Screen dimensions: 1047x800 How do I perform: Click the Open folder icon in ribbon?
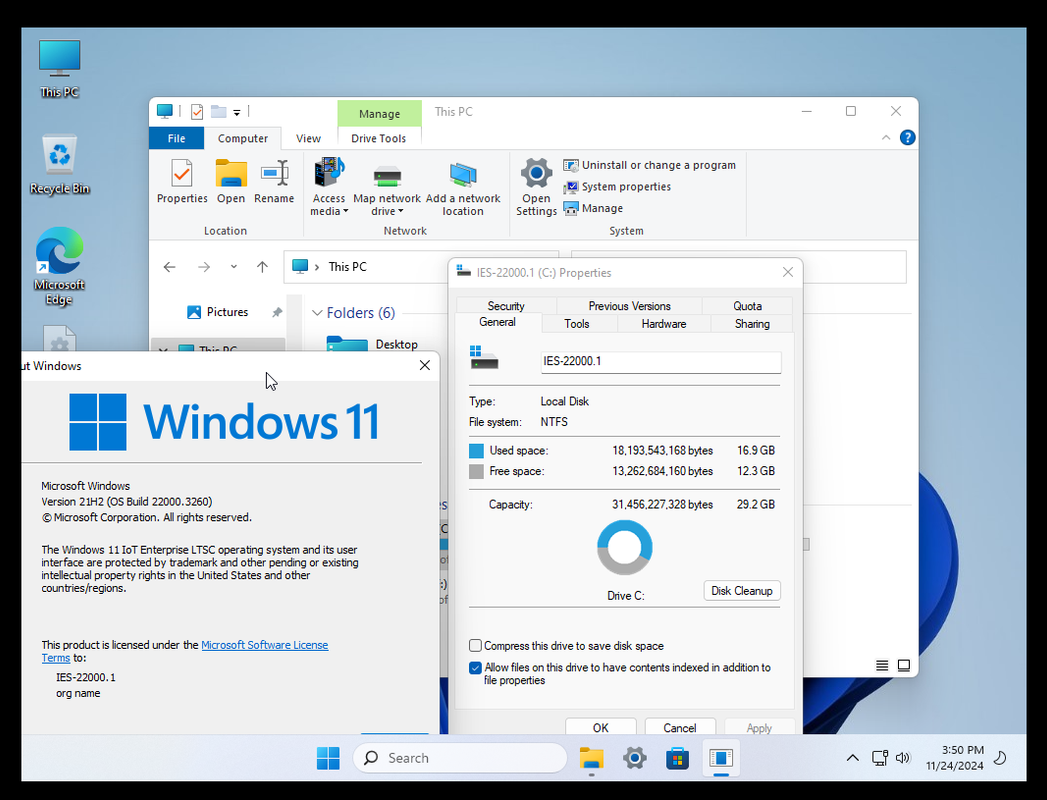(x=231, y=182)
